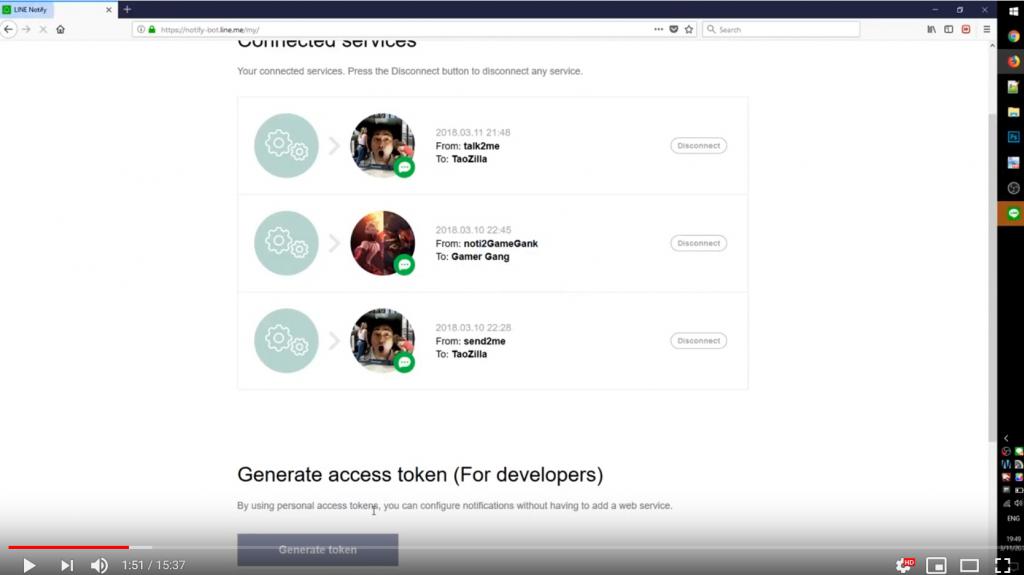Screen dimensions: 1024x575
Task: Open the Firefox home page icon
Action: coord(61,29)
